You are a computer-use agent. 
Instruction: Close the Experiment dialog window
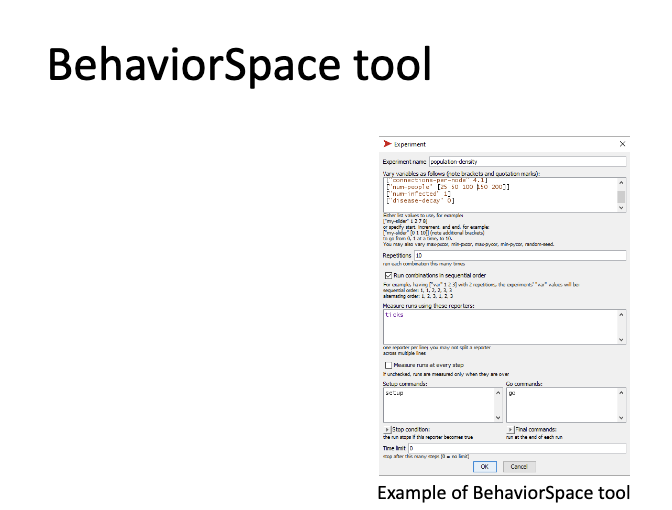coord(622,144)
